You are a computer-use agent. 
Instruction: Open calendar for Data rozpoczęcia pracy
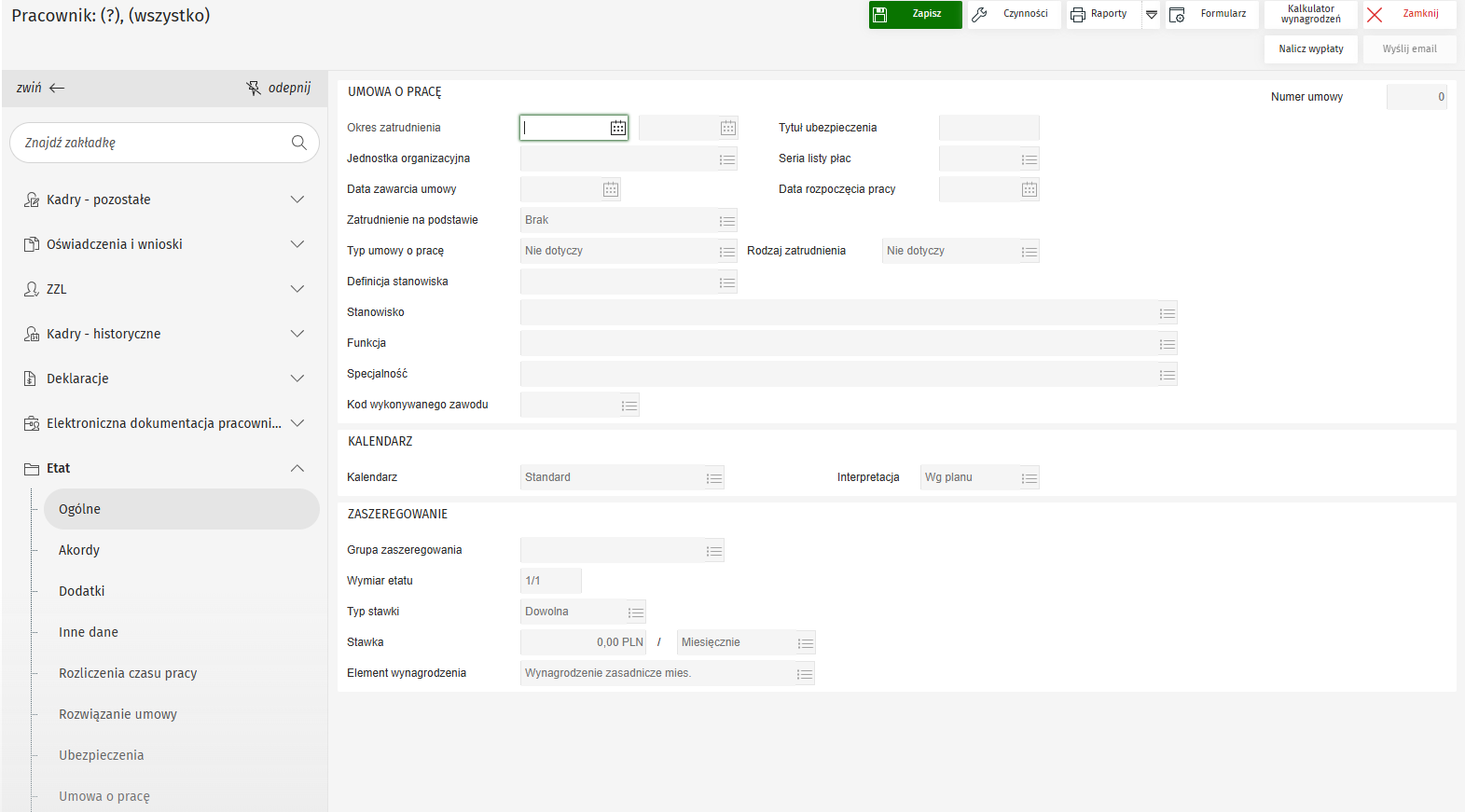tap(1029, 190)
